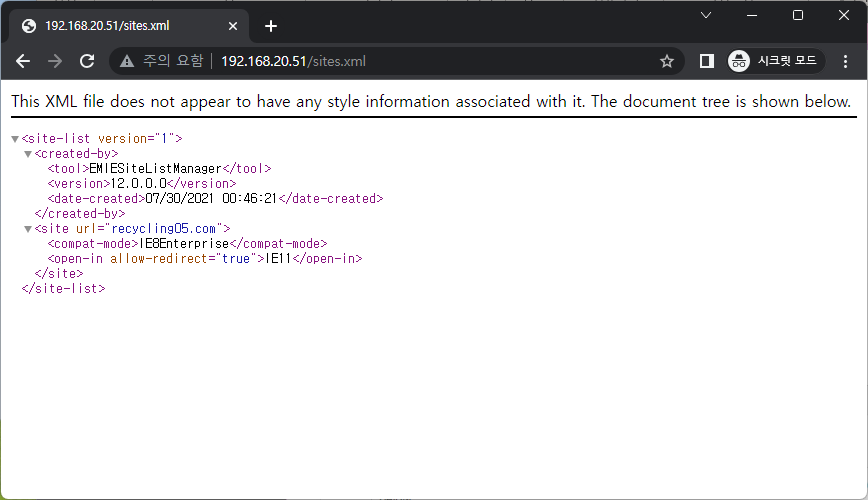Collapse the site url node

(28, 229)
